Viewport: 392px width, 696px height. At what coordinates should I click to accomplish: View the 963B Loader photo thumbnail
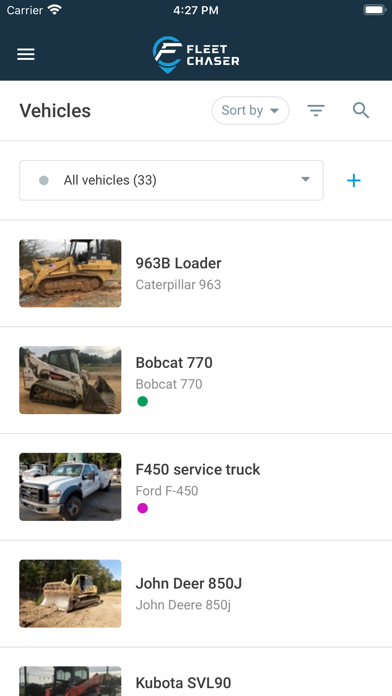(x=70, y=273)
